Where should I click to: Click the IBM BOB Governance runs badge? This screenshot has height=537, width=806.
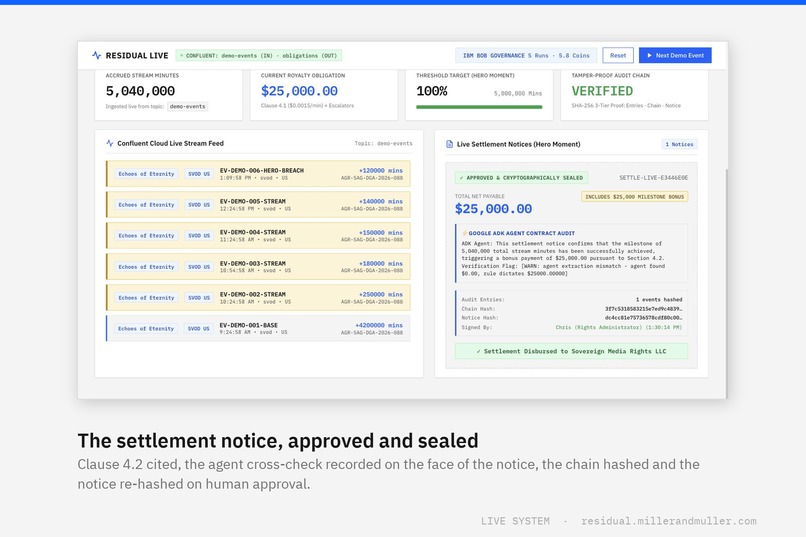click(526, 55)
